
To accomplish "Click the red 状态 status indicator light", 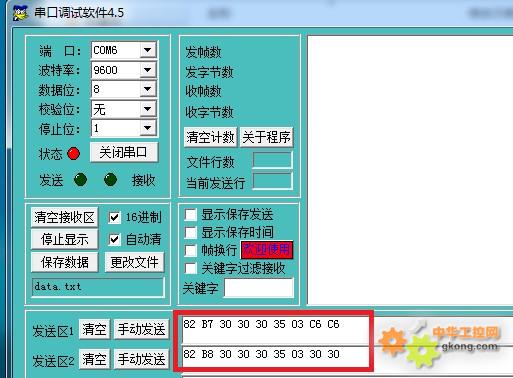I will [73, 154].
